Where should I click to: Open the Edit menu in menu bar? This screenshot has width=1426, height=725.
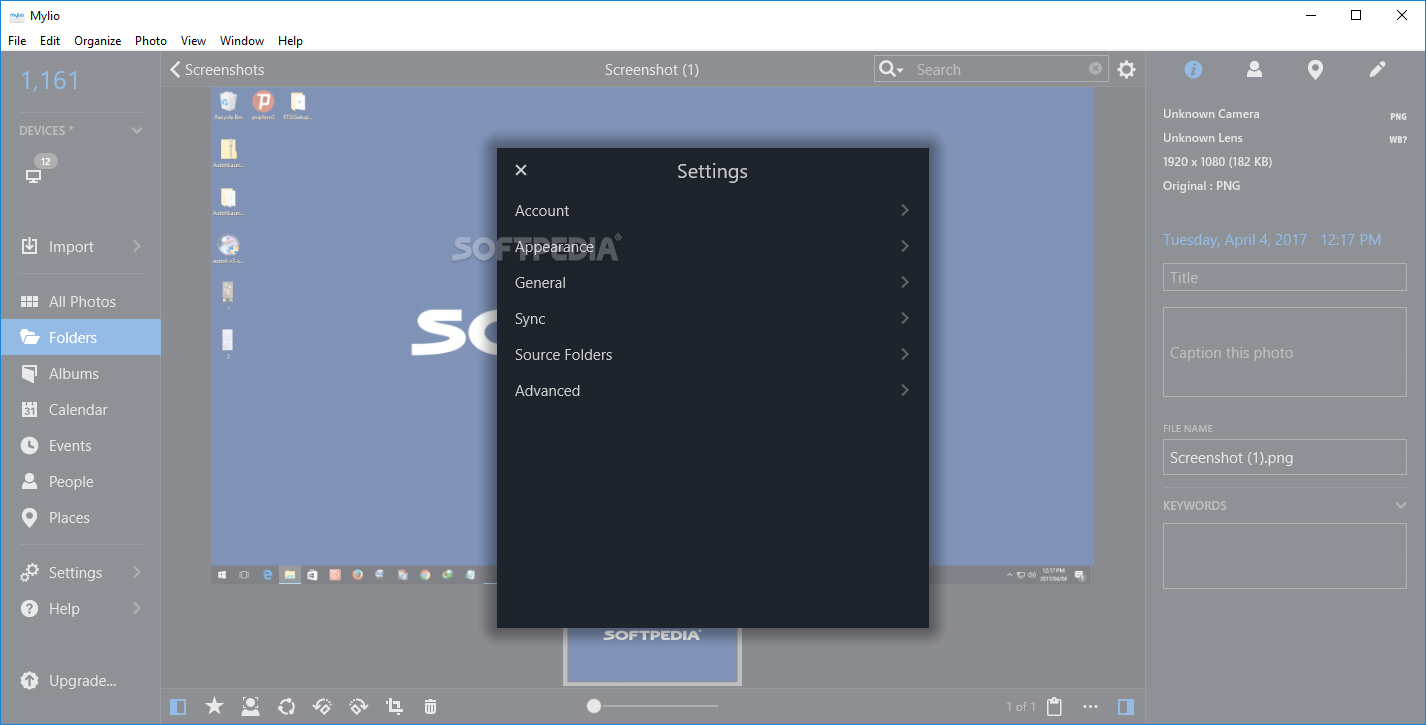(50, 41)
